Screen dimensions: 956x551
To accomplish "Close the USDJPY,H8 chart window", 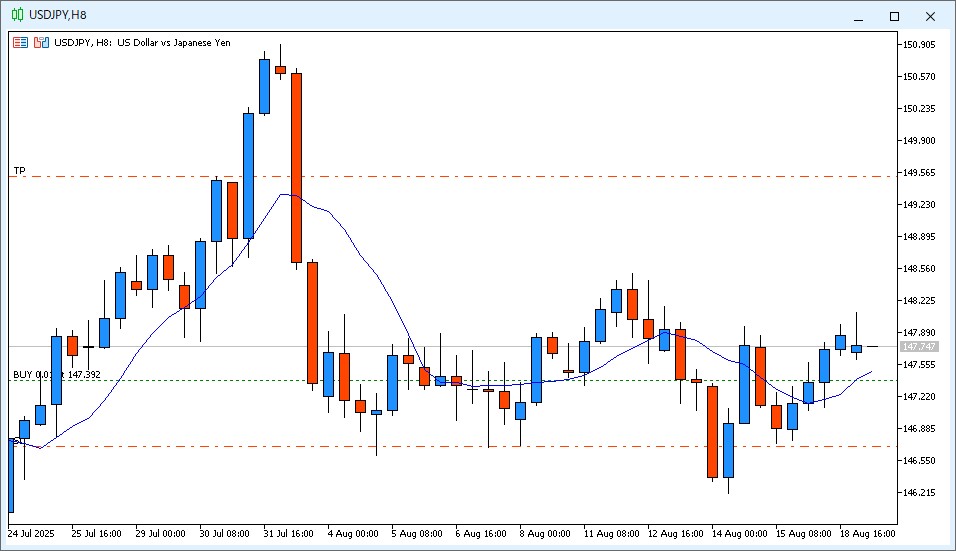I will [x=931, y=16].
